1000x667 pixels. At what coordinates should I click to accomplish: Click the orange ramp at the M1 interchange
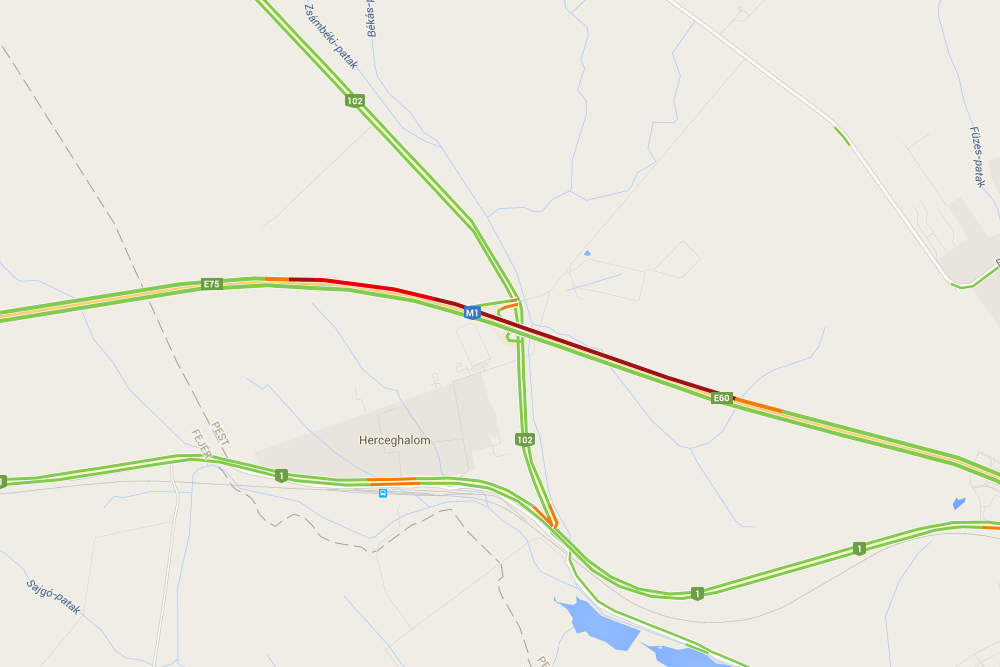(x=508, y=305)
